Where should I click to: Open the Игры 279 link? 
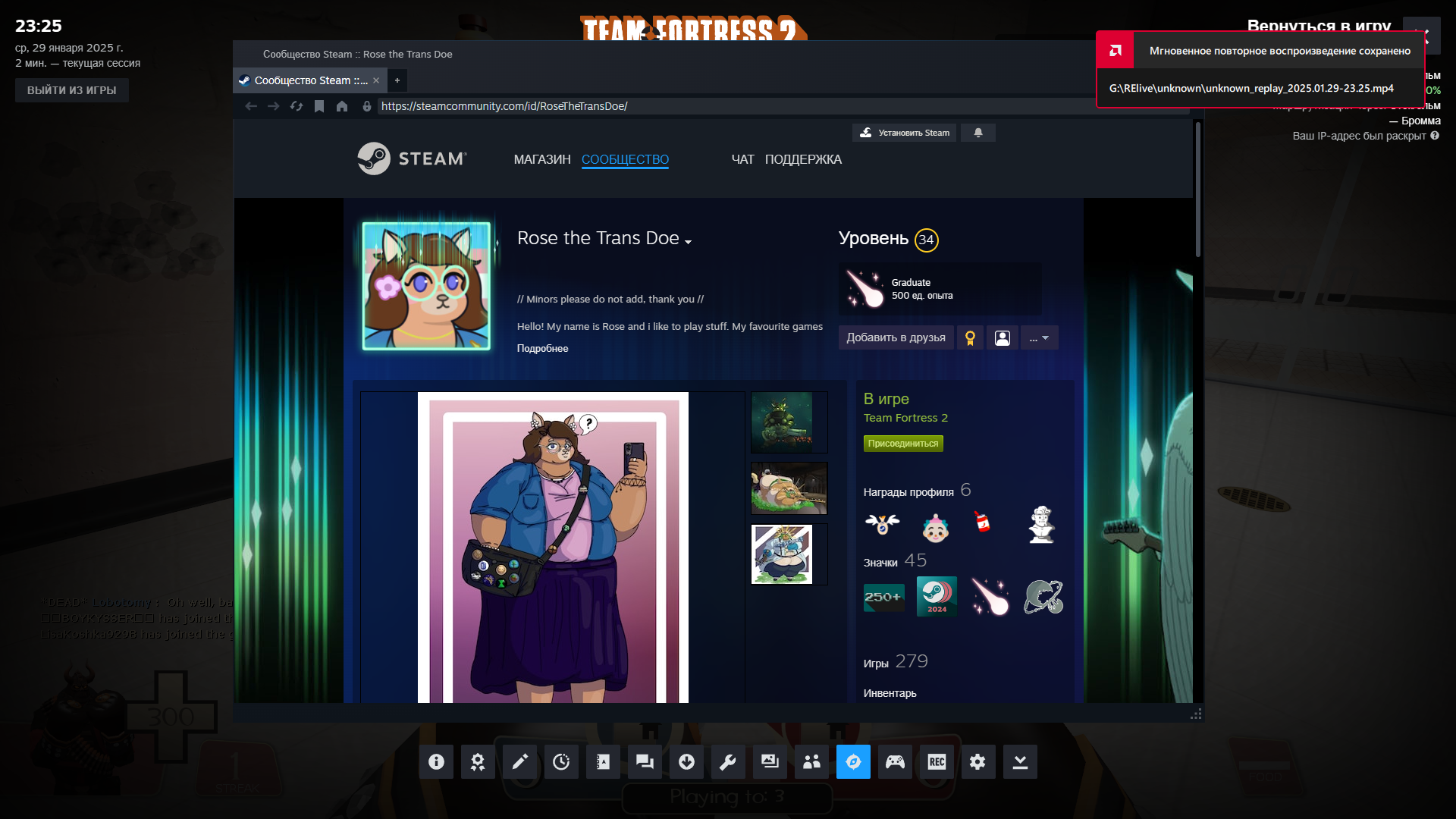896,662
